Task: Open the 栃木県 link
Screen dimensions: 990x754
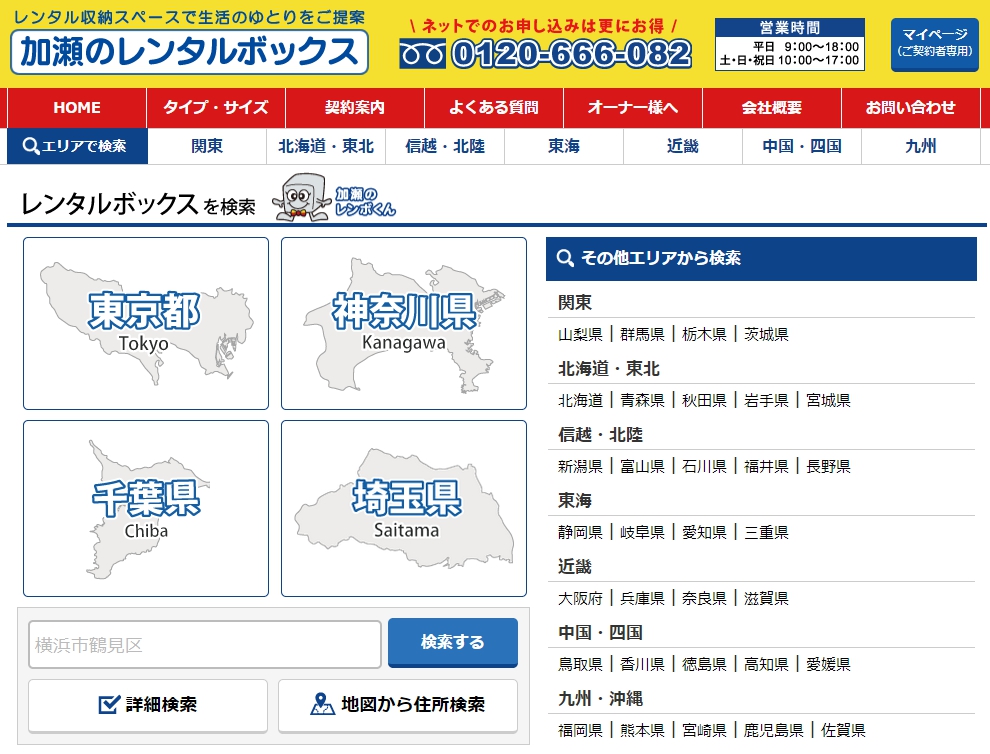Action: tap(704, 335)
